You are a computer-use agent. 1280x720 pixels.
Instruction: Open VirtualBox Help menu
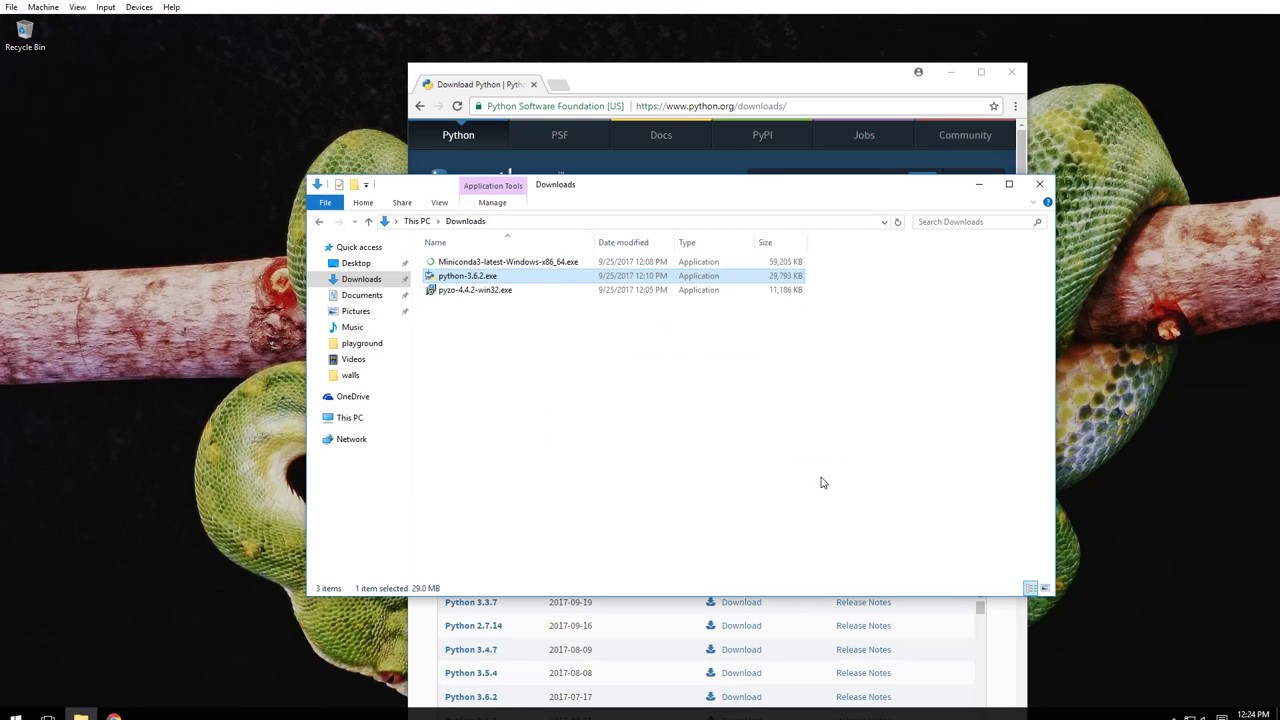(x=171, y=7)
